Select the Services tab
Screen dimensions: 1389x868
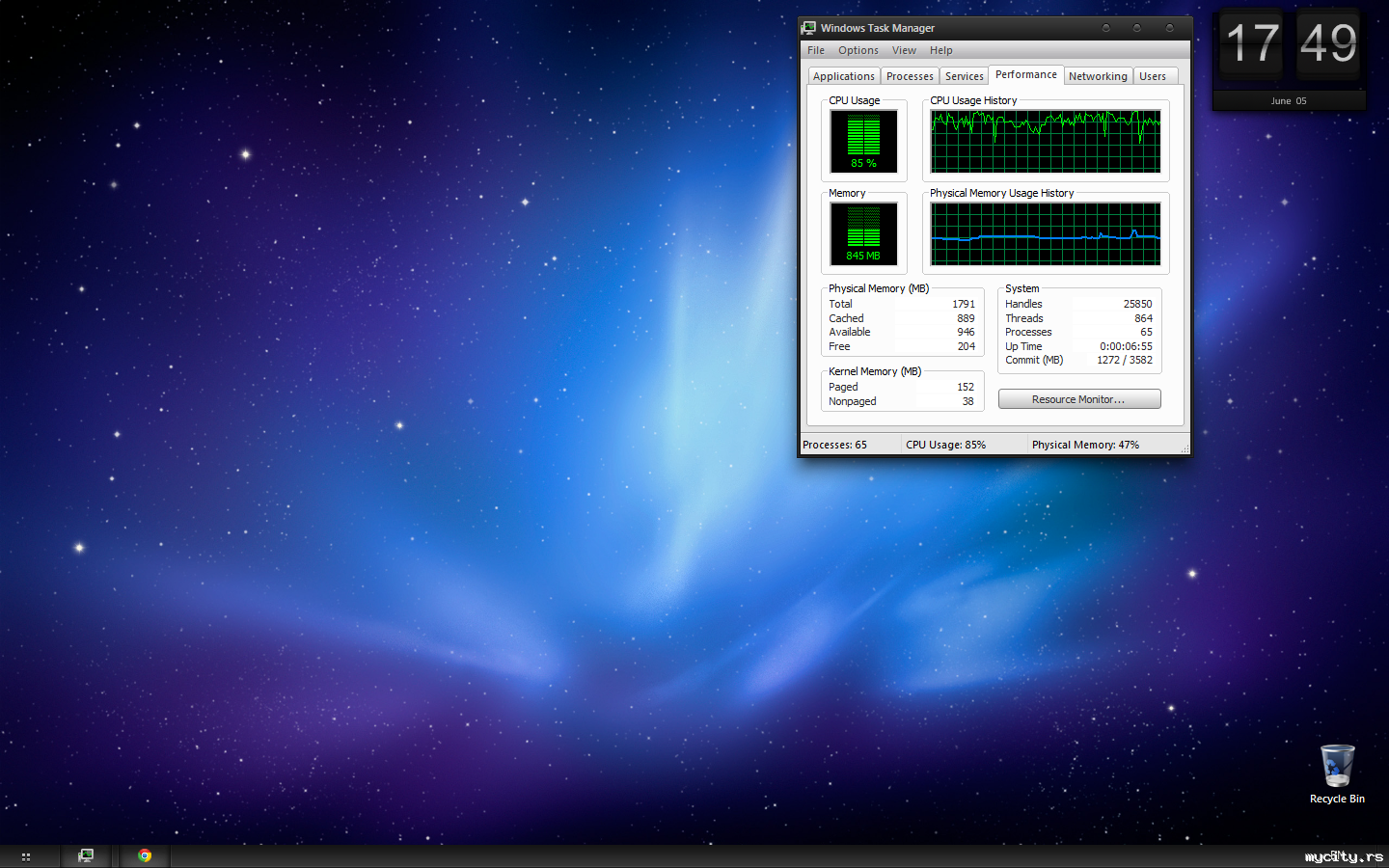(964, 76)
